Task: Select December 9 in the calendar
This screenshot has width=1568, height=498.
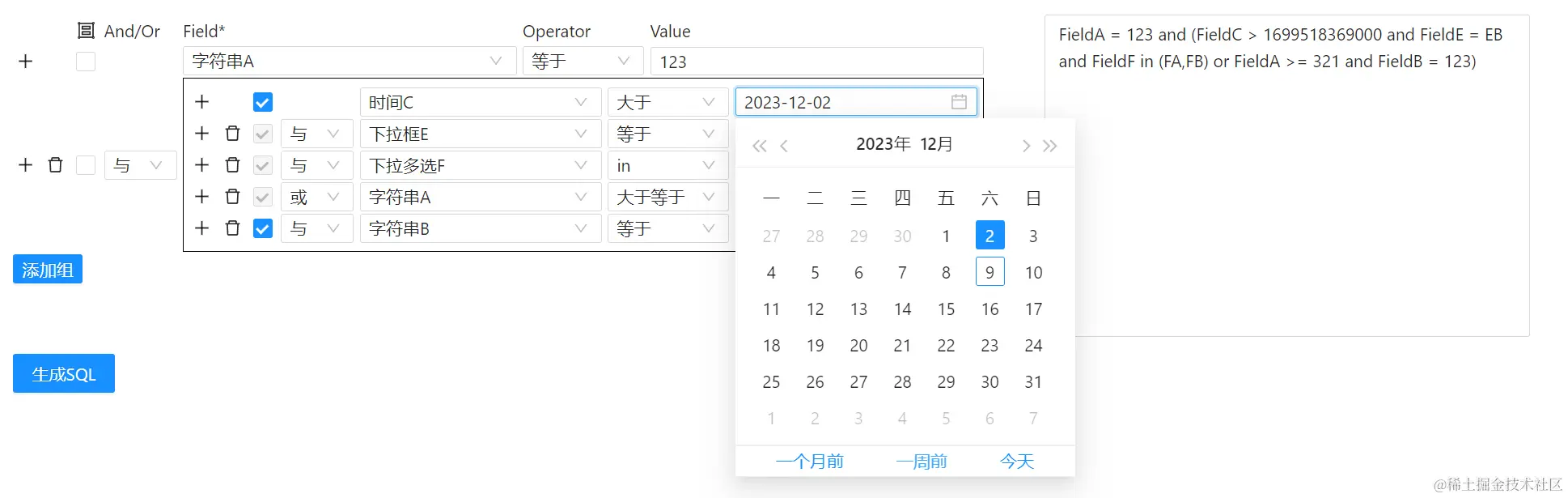Action: point(990,272)
